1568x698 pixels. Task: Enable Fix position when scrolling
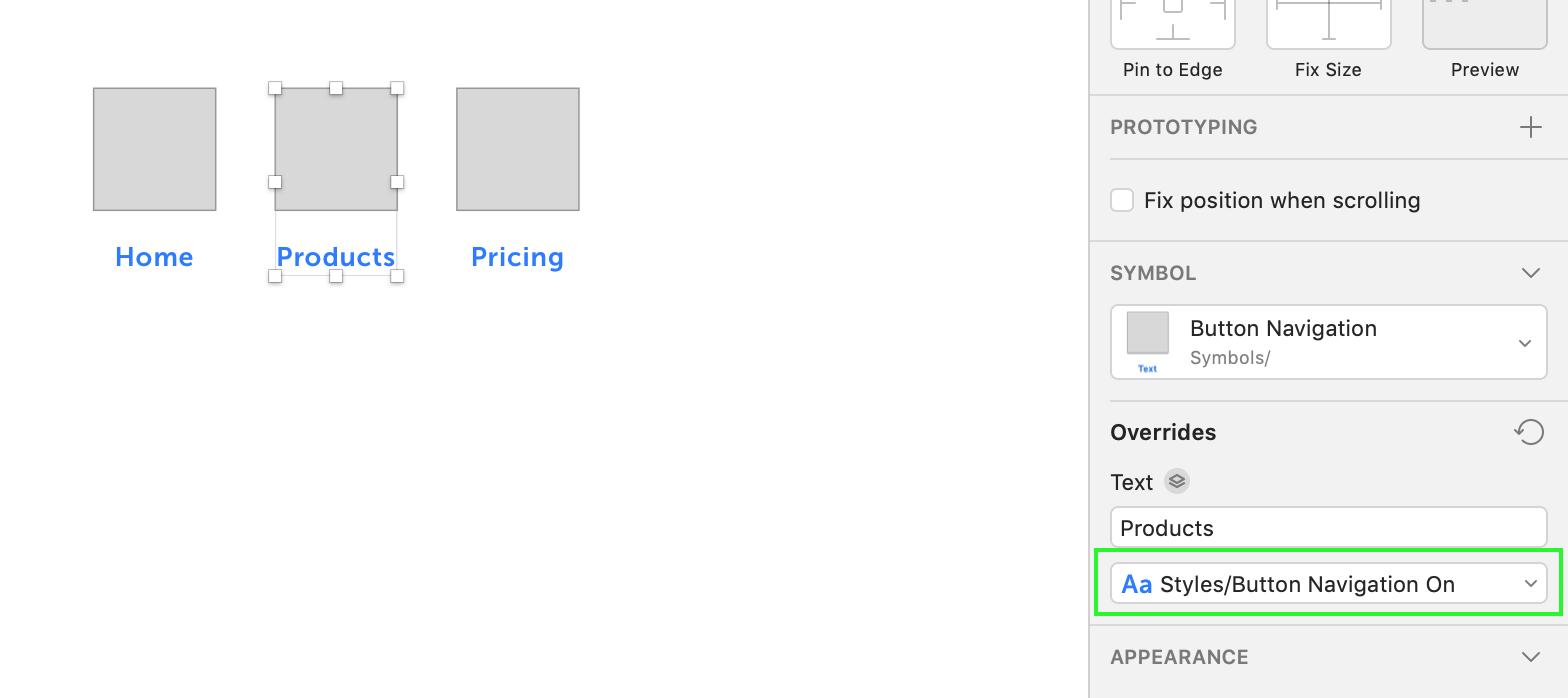coord(1122,200)
